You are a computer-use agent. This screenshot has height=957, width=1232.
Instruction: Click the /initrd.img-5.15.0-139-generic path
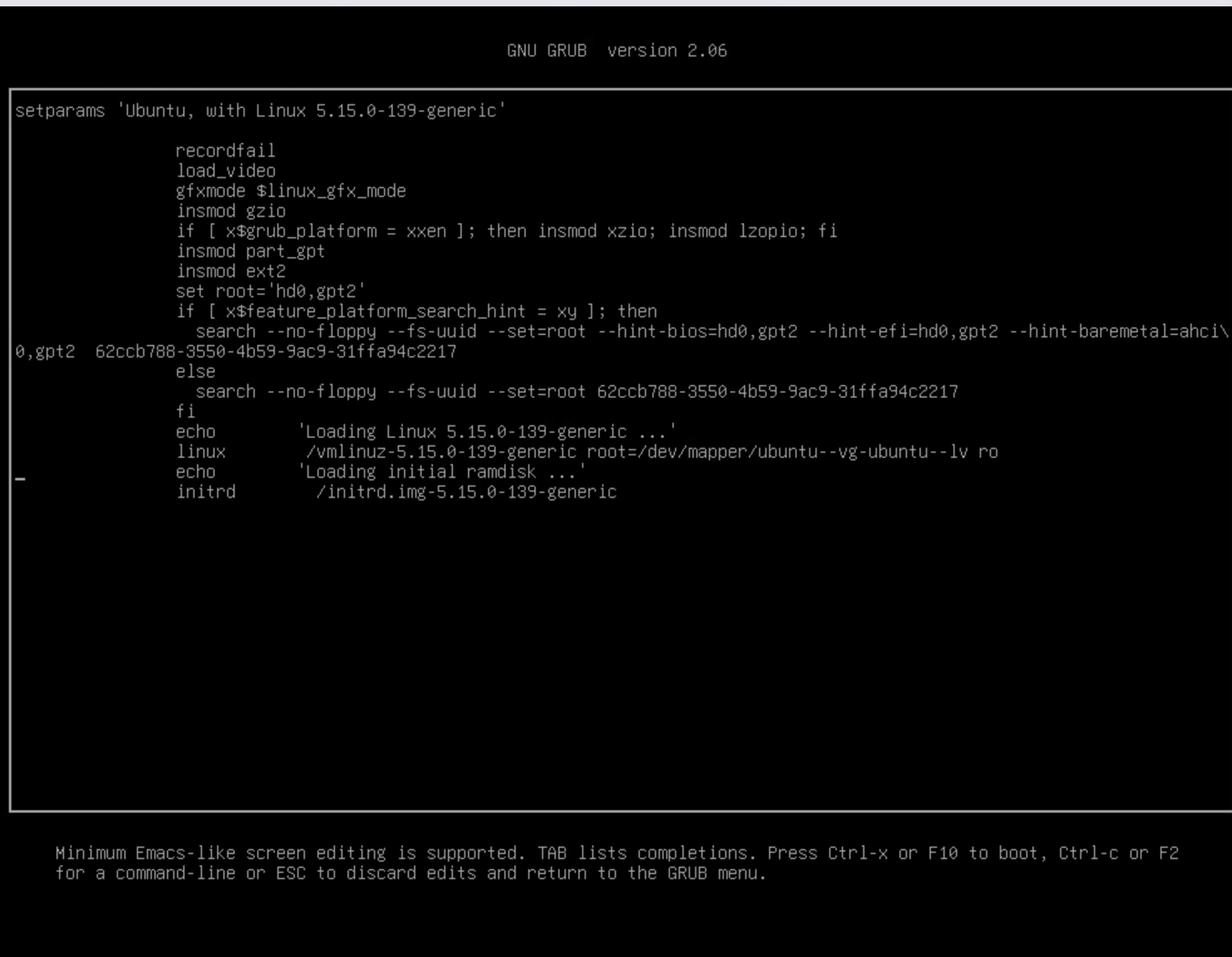(466, 492)
